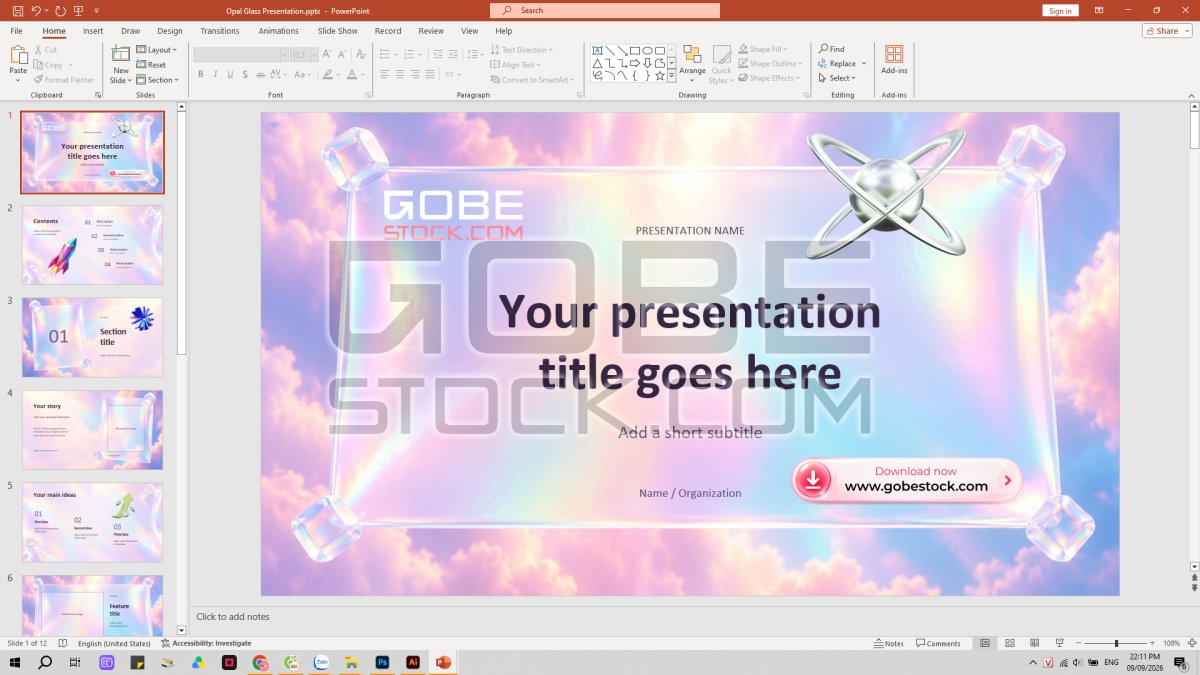Click the Search box in title bar
Image resolution: width=1200 pixels, height=675 pixels.
[x=605, y=10]
